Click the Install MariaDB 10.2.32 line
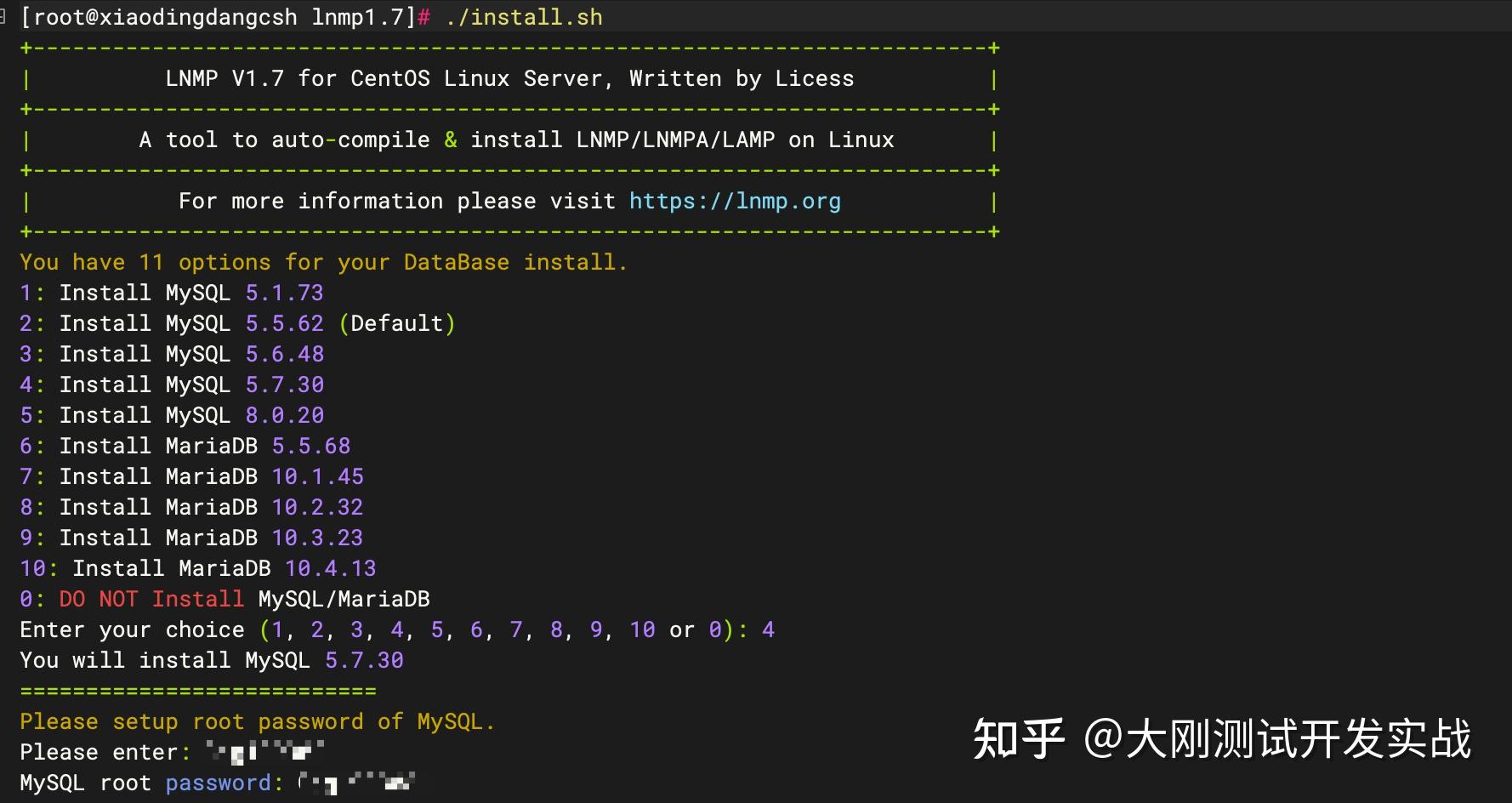 coord(192,508)
